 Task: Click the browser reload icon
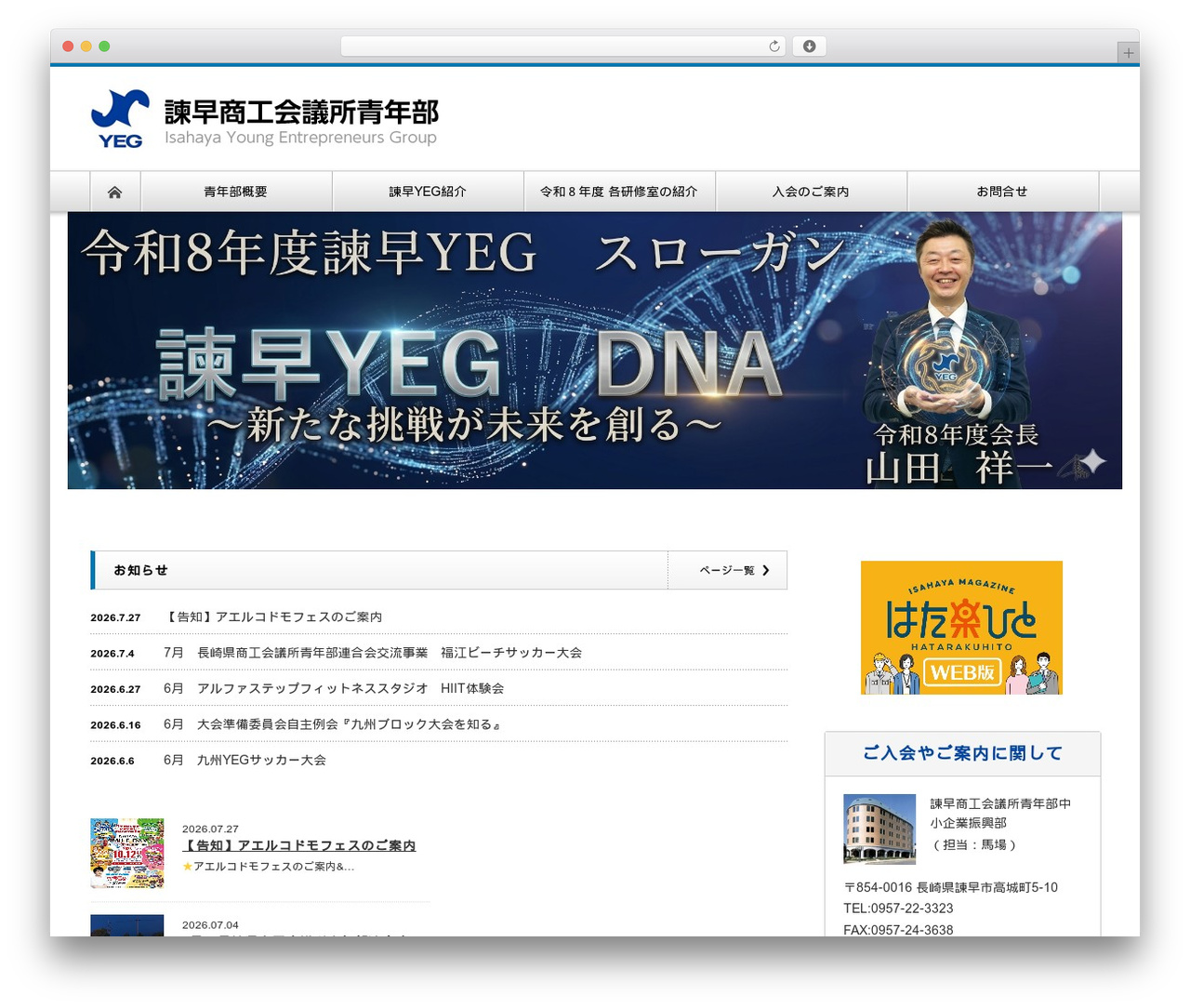coord(774,46)
